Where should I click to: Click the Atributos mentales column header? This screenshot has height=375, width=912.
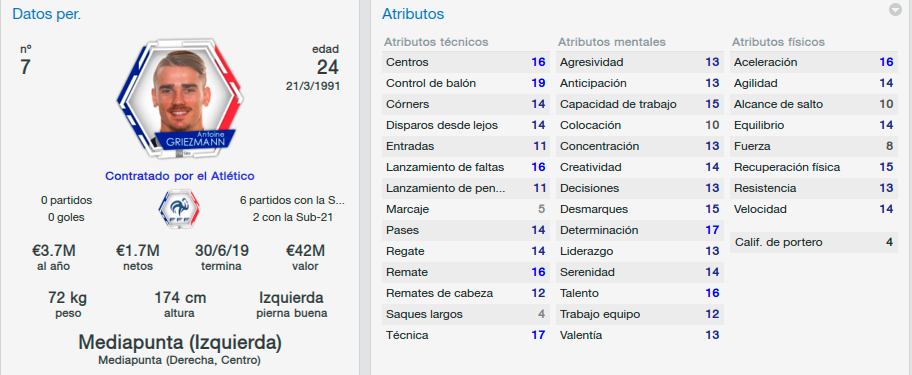tap(611, 42)
